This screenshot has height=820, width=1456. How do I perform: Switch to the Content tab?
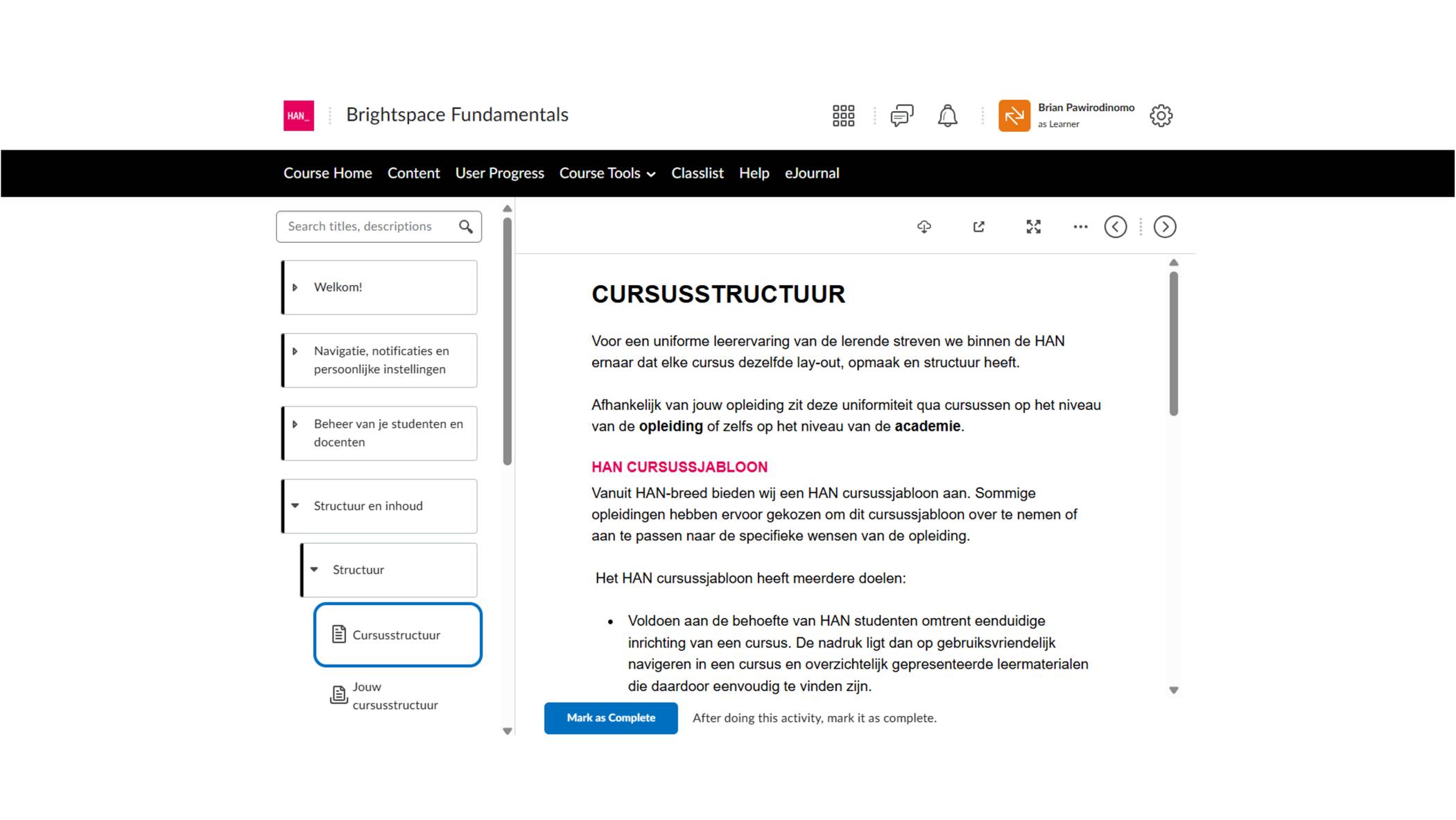[x=413, y=173]
